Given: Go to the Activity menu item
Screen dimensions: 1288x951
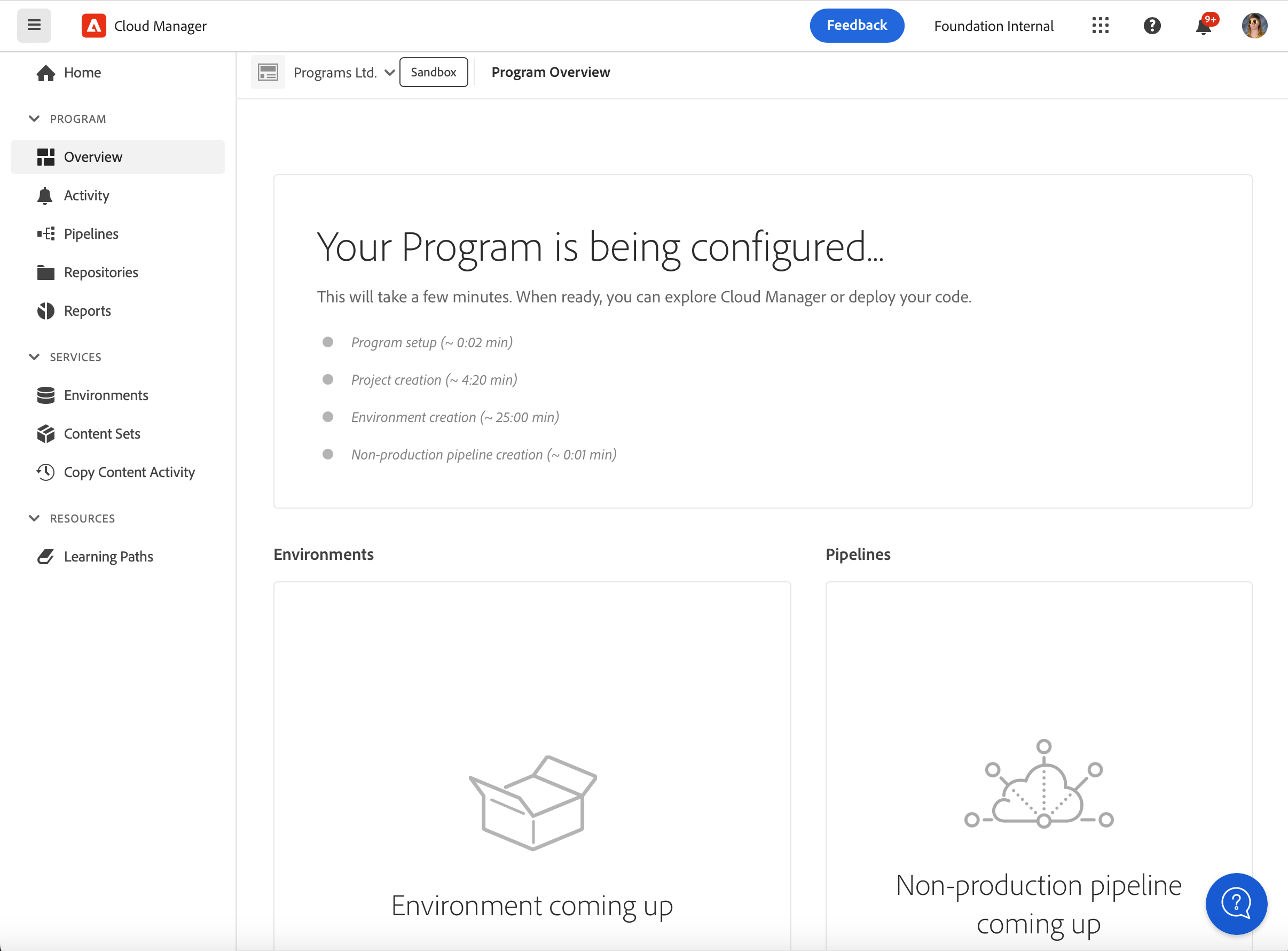Looking at the screenshot, I should pyautogui.click(x=87, y=196).
